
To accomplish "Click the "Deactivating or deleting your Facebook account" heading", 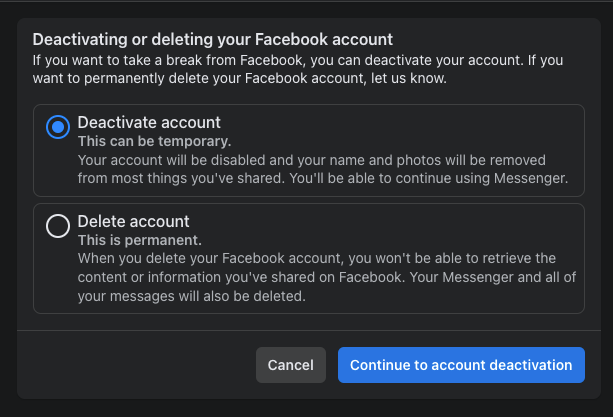I will (213, 39).
